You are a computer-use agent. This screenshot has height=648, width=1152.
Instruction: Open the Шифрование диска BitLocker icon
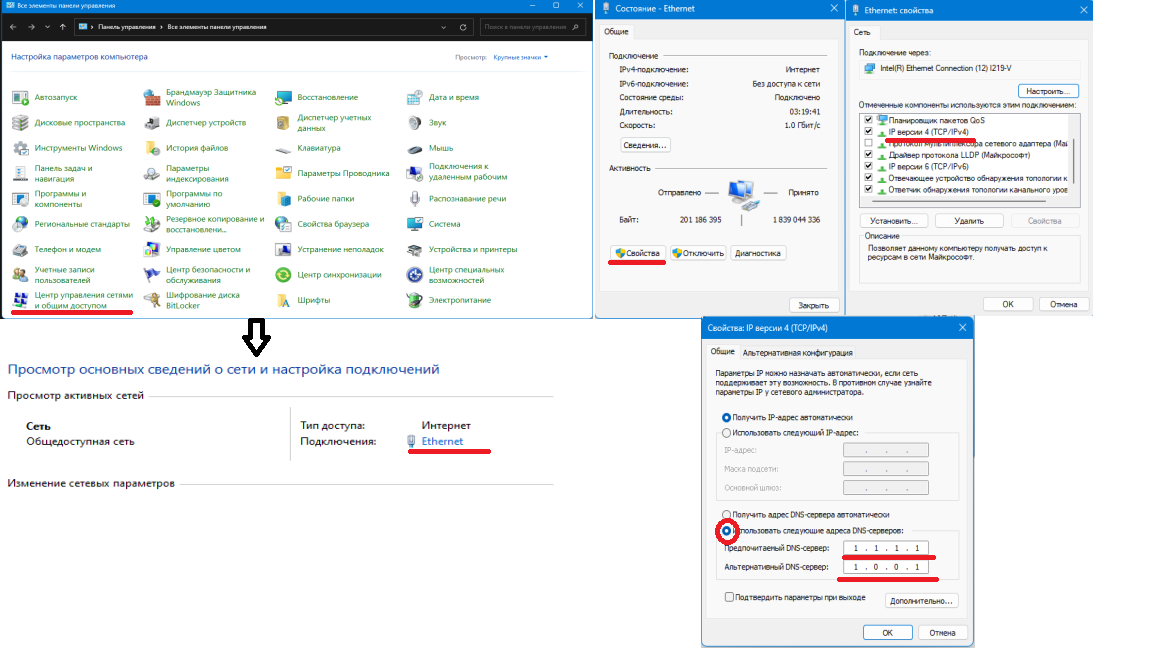(x=152, y=300)
